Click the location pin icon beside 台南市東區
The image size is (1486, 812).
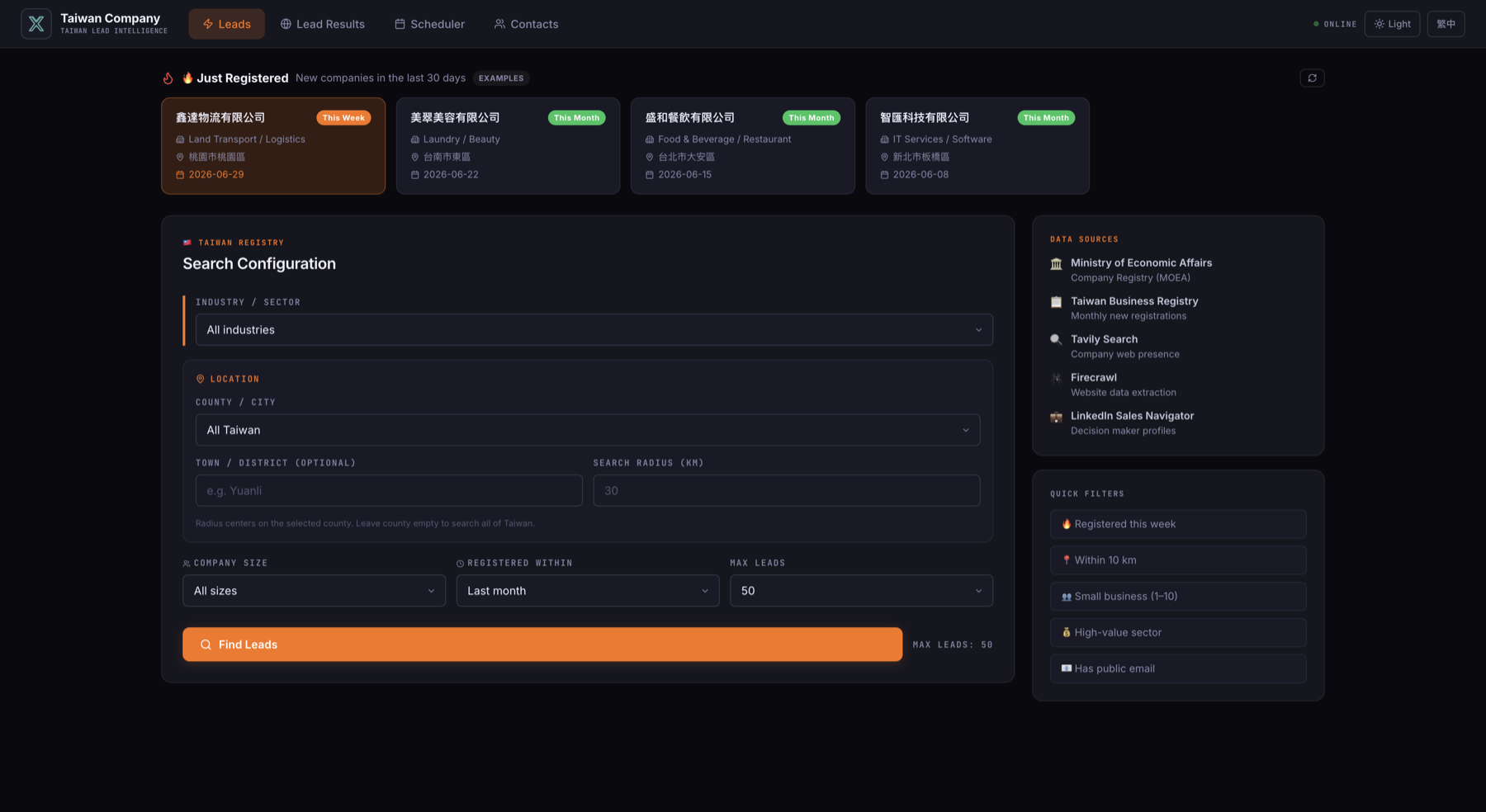coord(415,157)
